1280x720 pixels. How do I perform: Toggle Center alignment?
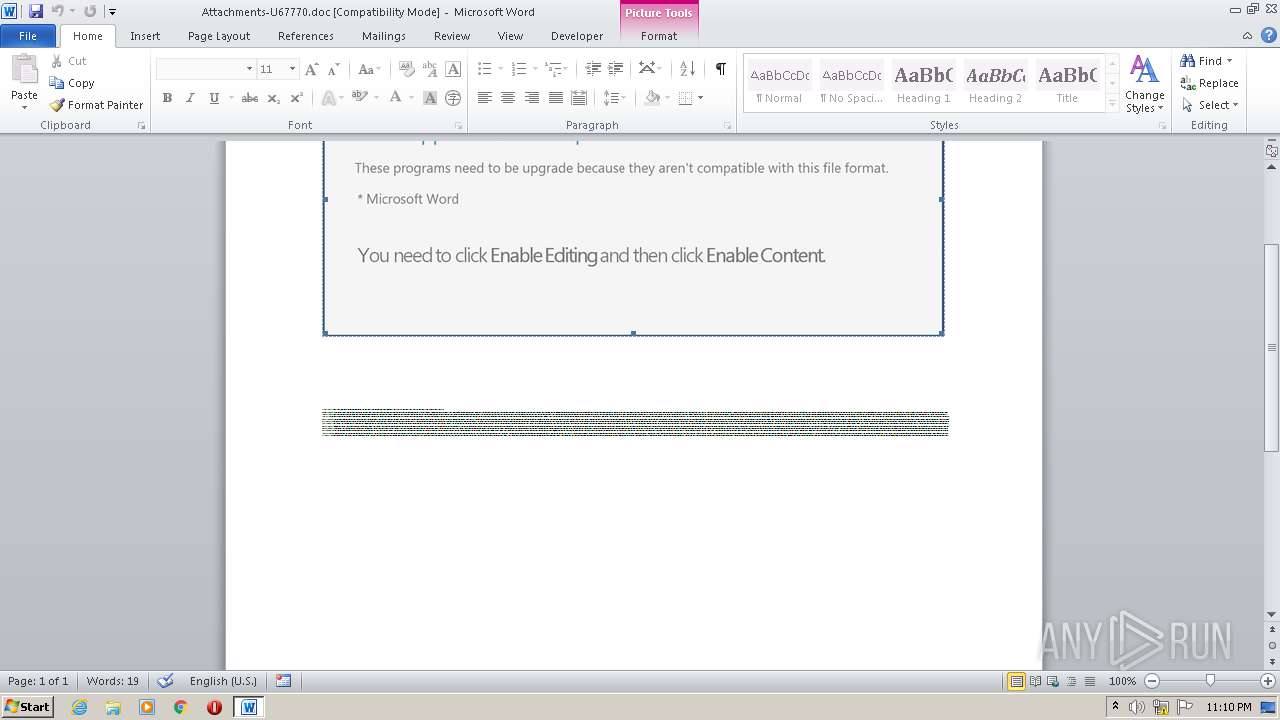(508, 98)
